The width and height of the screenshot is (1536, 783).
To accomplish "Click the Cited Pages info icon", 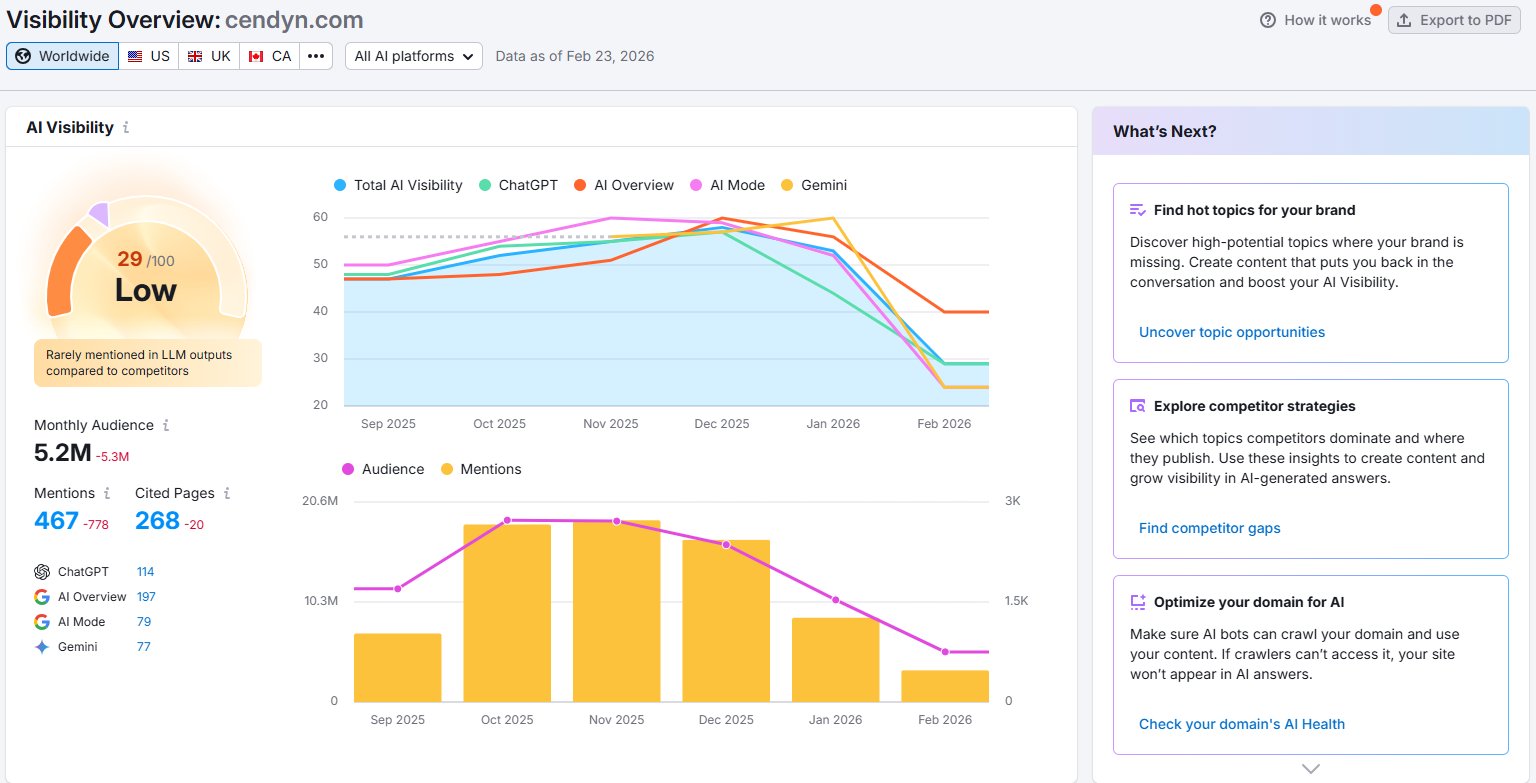I will click(x=227, y=493).
